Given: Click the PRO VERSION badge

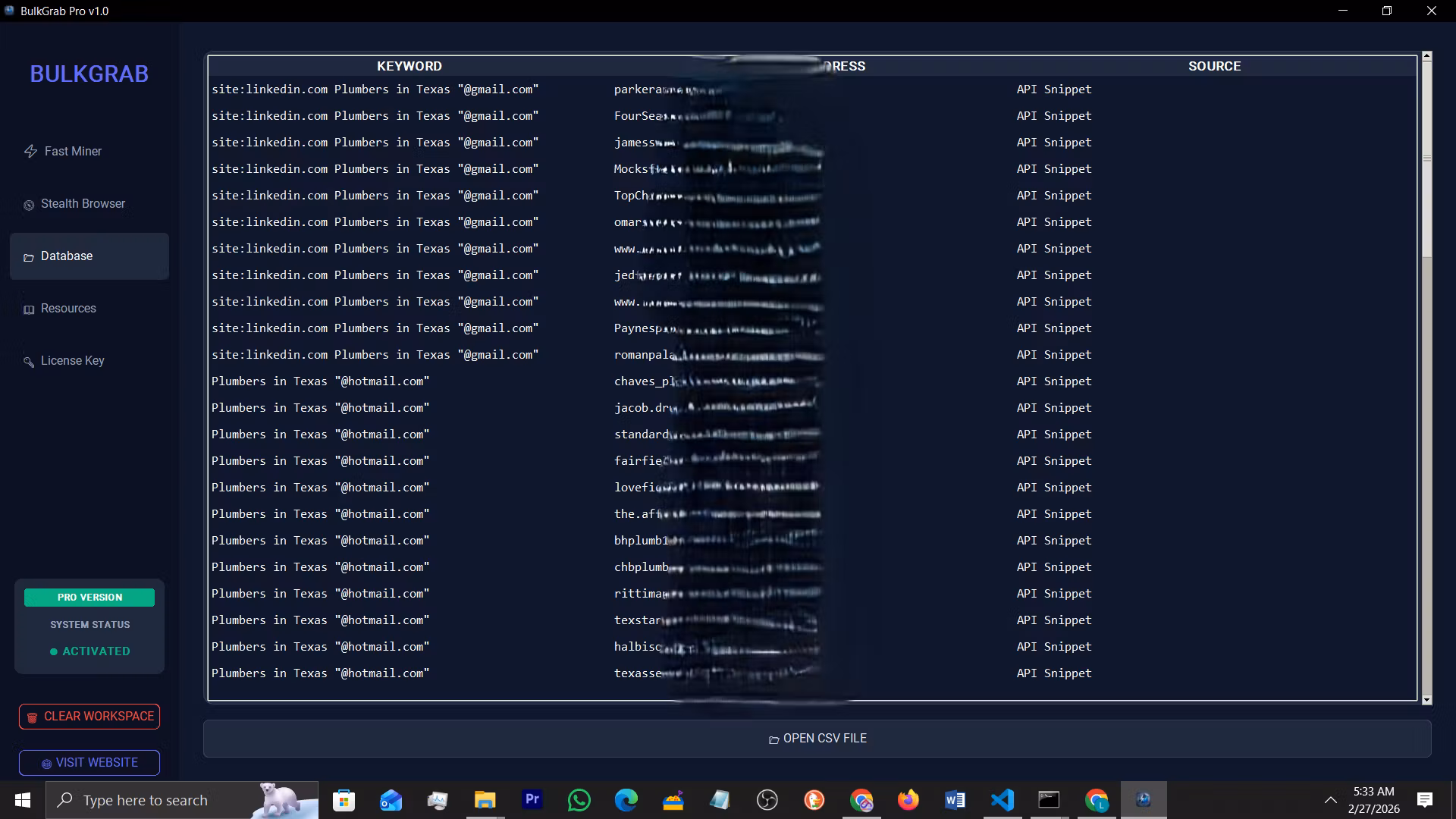Looking at the screenshot, I should (89, 598).
